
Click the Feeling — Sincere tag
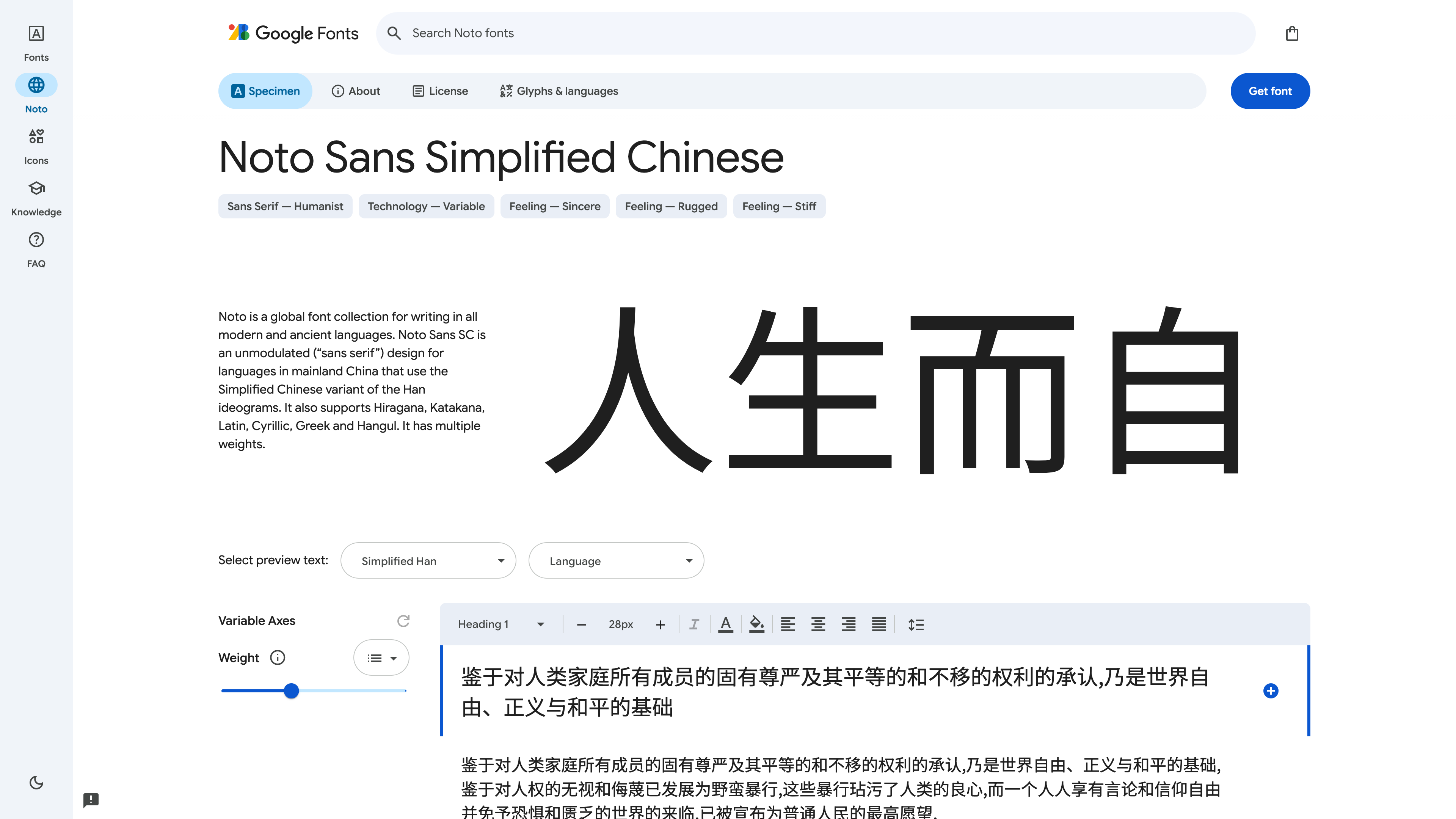tap(554, 206)
